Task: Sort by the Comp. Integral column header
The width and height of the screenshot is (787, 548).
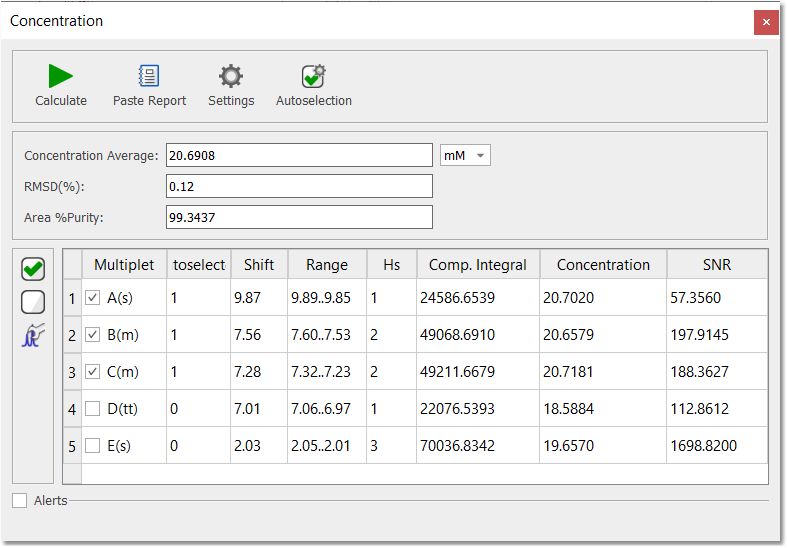Action: click(478, 264)
